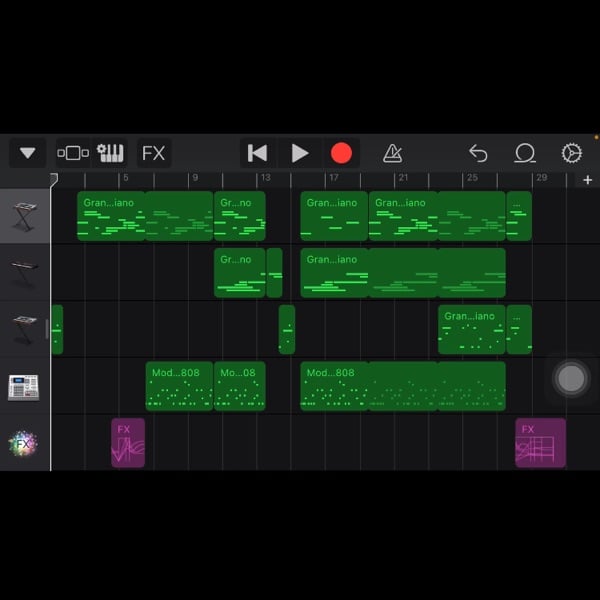This screenshot has width=600, height=600.
Task: Switch to Tracks view button
Action: [73, 153]
